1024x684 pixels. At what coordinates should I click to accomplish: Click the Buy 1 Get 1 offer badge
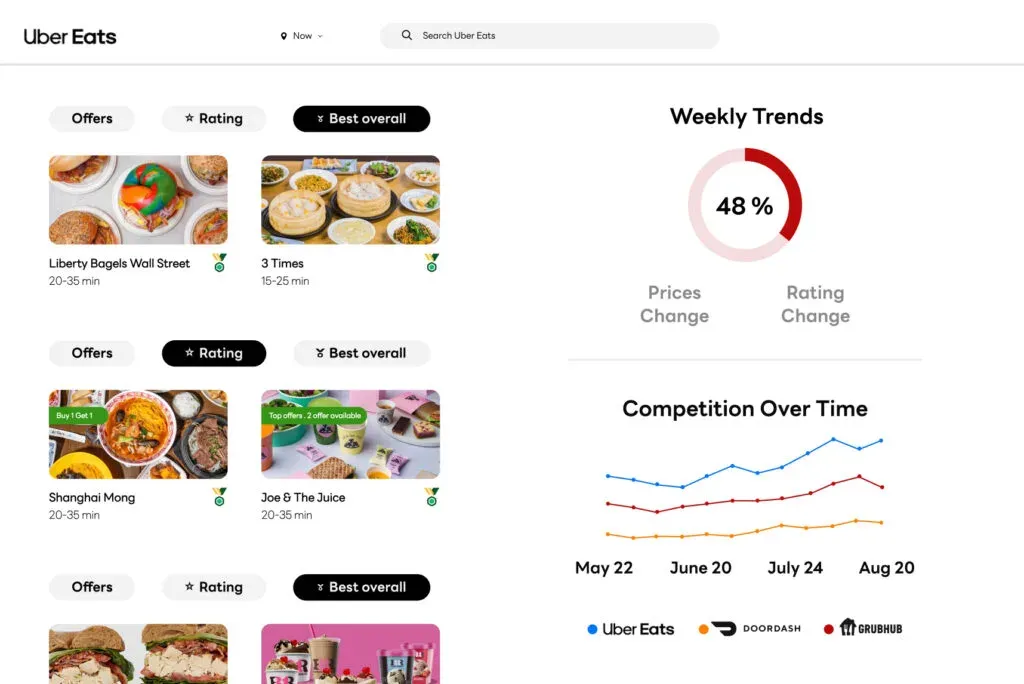[x=75, y=415]
